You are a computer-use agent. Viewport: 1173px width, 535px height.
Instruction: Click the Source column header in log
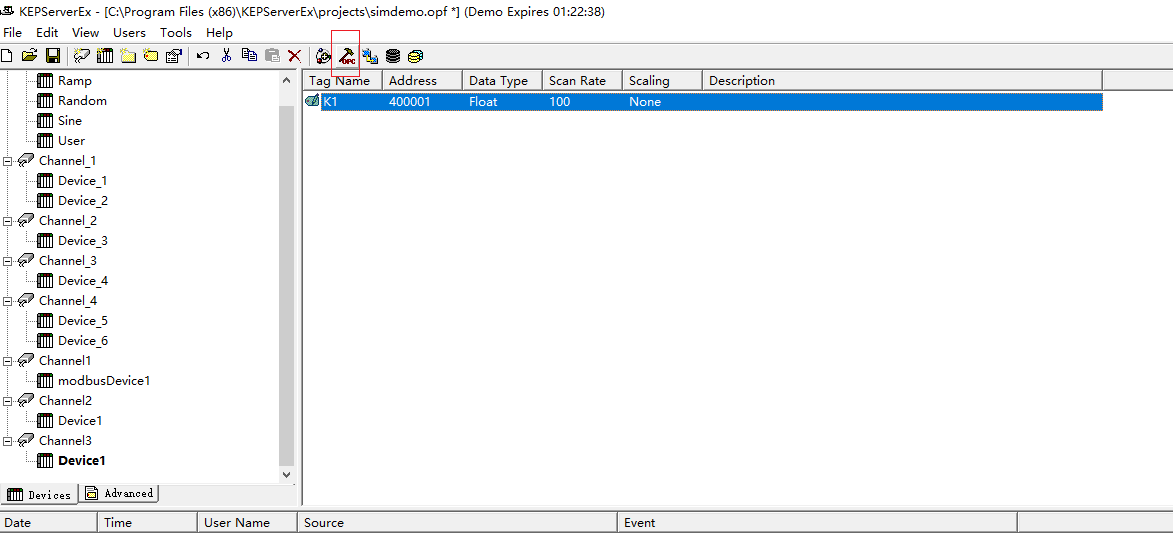[457, 523]
